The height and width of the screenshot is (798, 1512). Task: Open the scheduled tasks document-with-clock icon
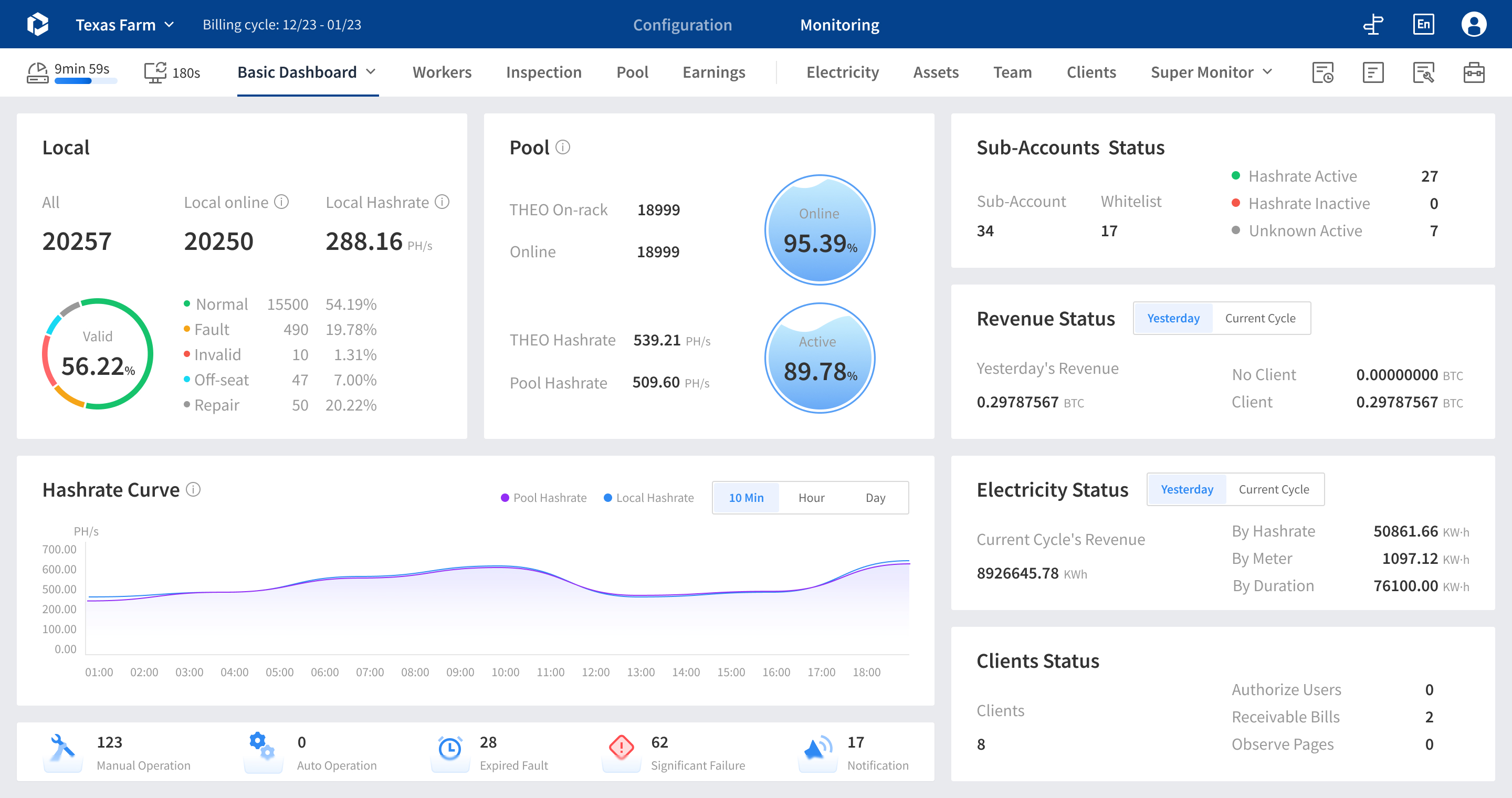pos(1324,72)
